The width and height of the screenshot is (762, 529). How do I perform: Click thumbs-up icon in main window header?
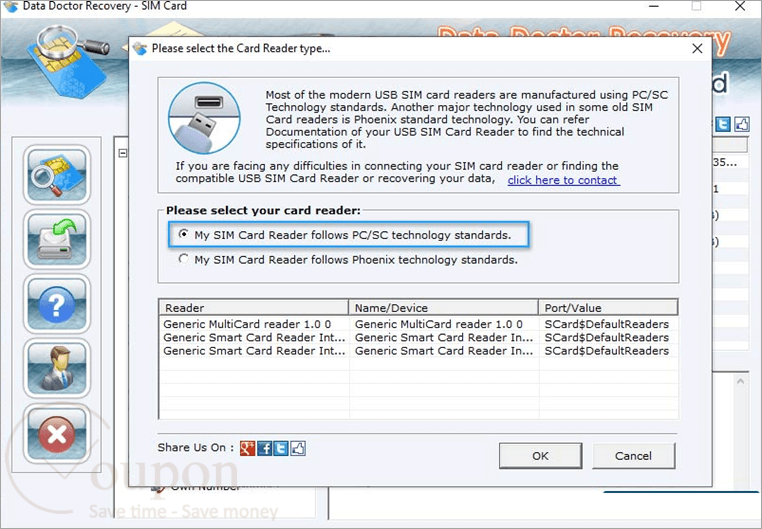[x=742, y=124]
